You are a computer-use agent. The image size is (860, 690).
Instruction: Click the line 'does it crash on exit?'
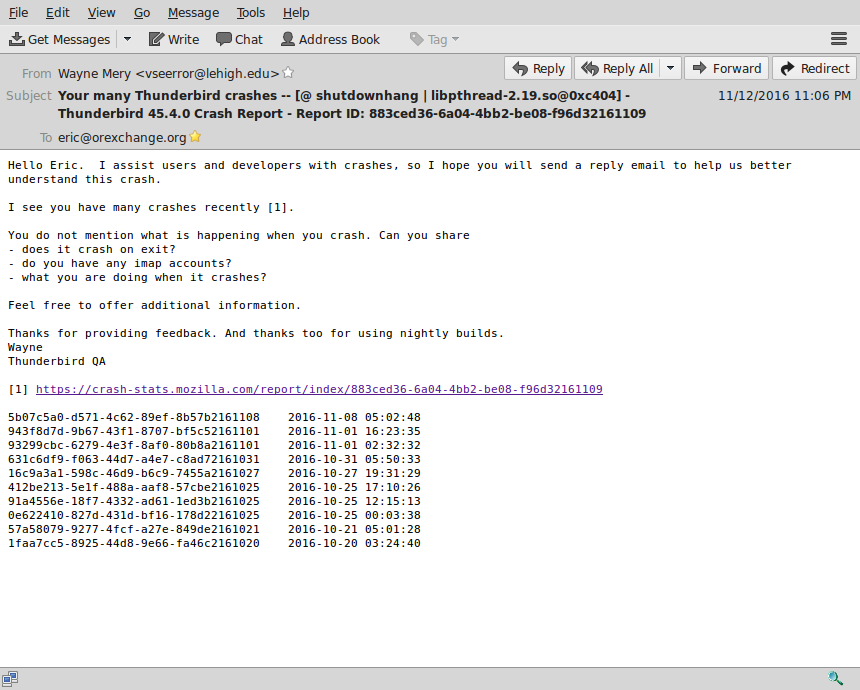click(x=92, y=250)
